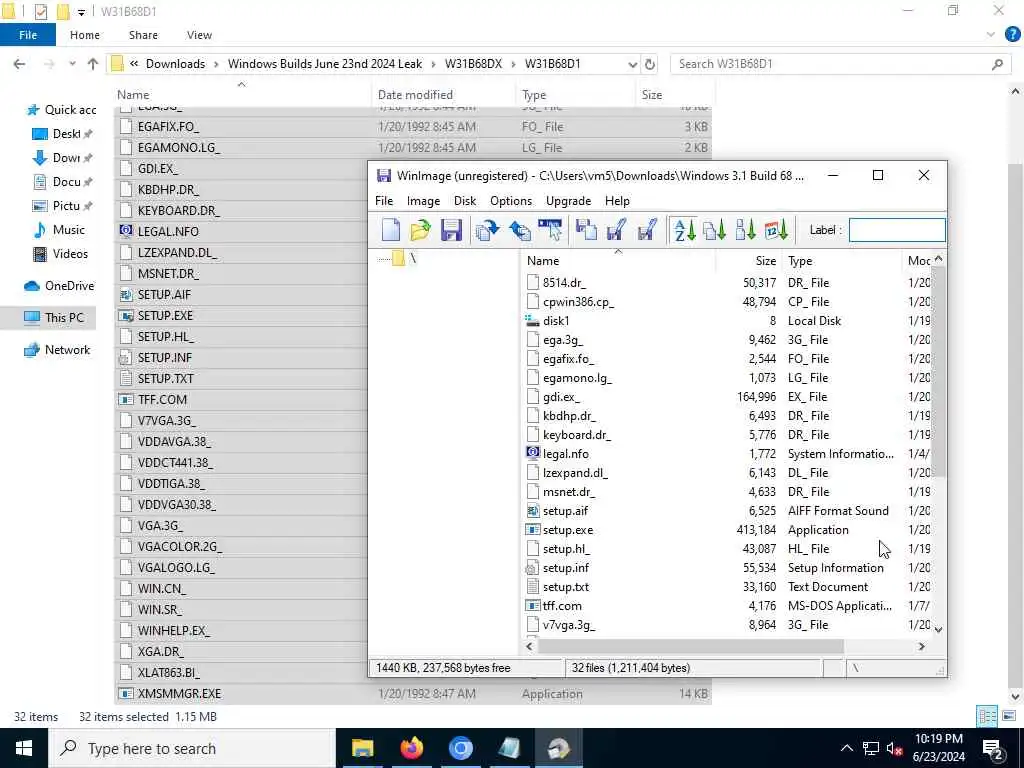Select Music in Explorer sidebar

coord(60,230)
